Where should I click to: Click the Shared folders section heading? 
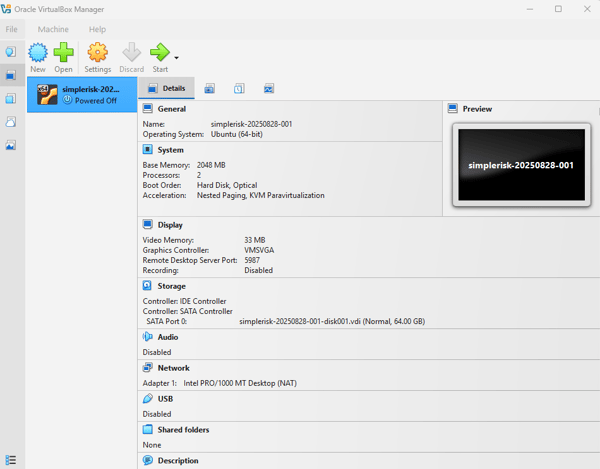click(183, 430)
